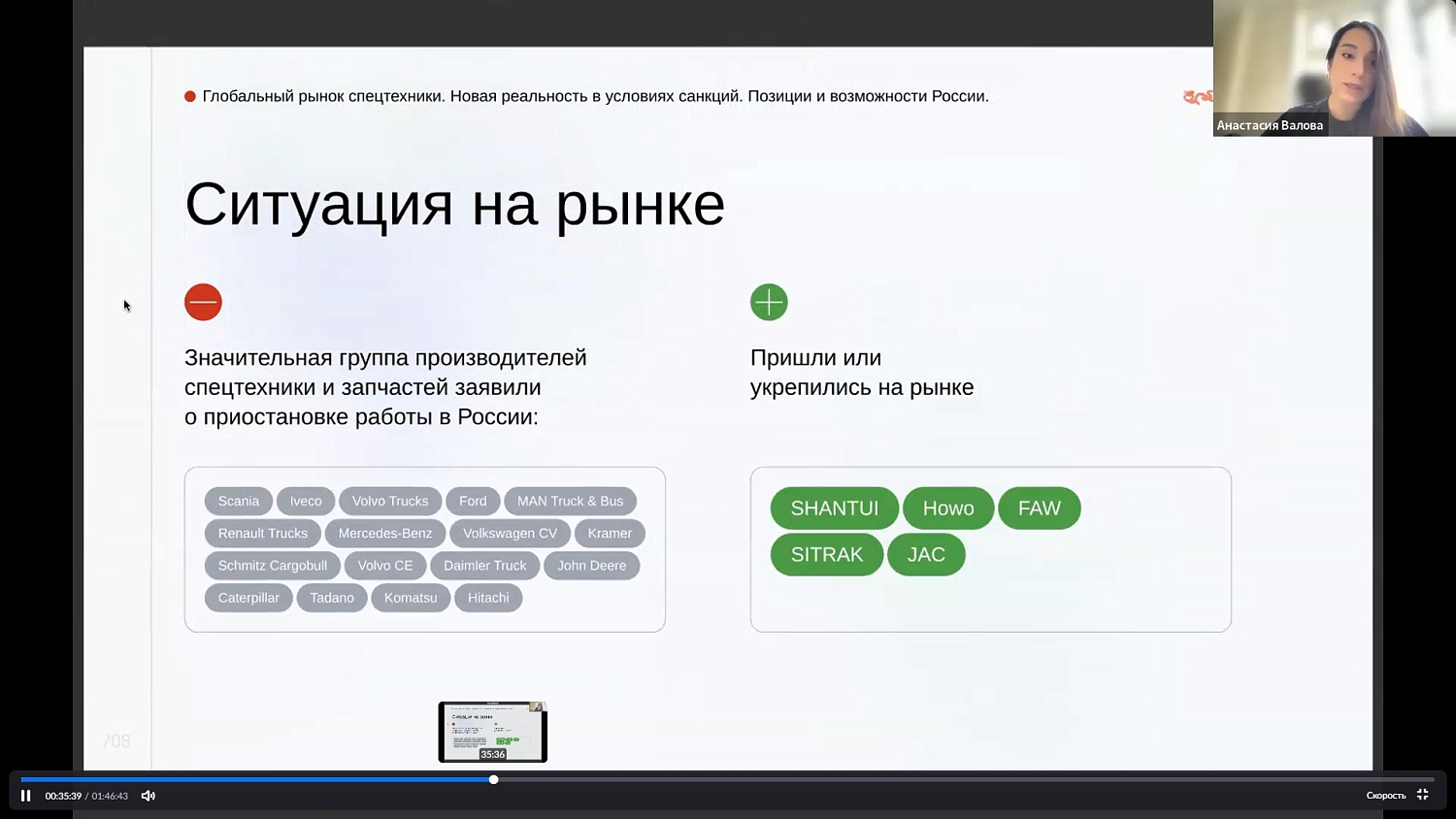Click the Schmitz Cargobull tag

click(273, 565)
